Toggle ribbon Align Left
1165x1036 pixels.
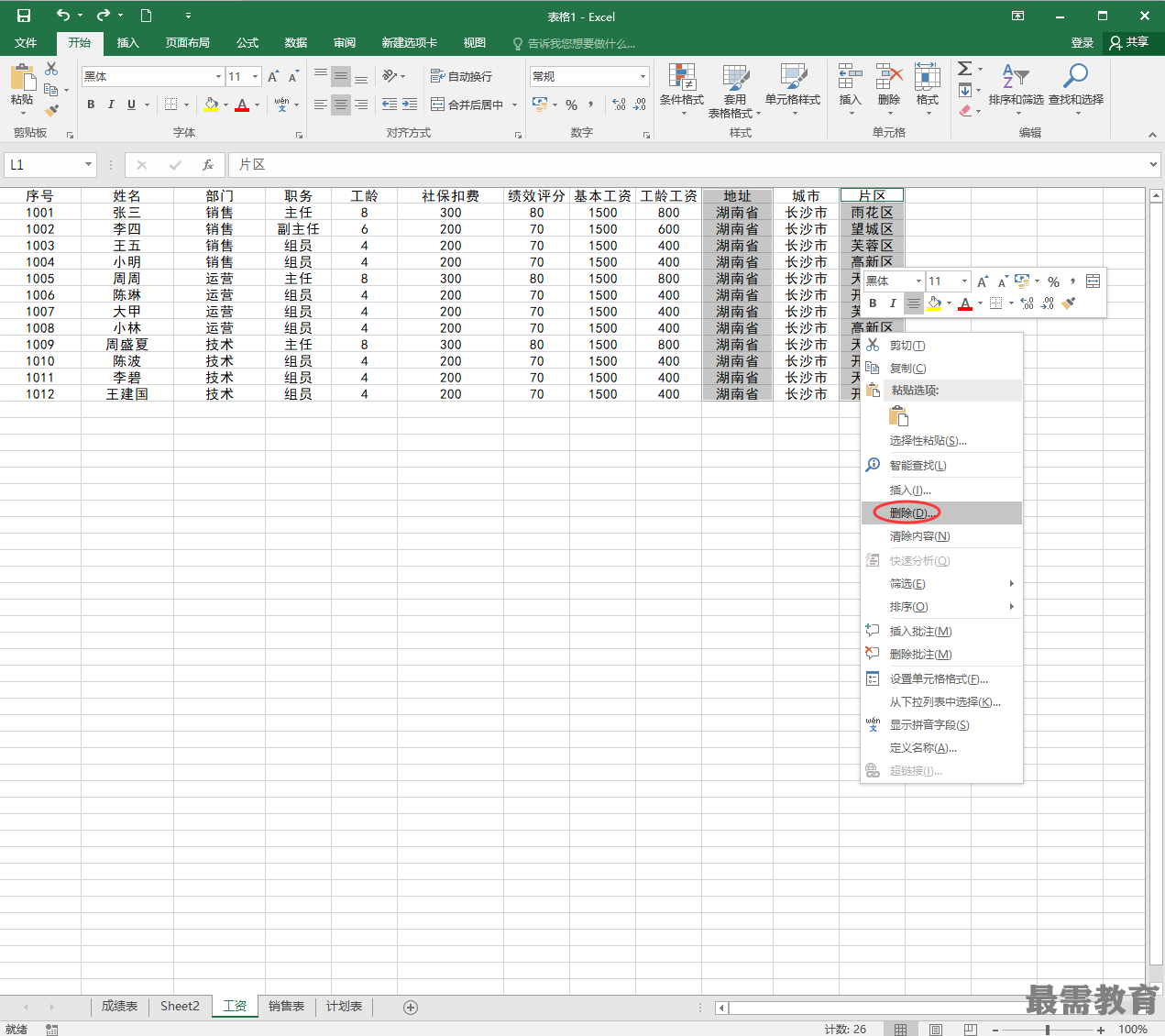320,105
